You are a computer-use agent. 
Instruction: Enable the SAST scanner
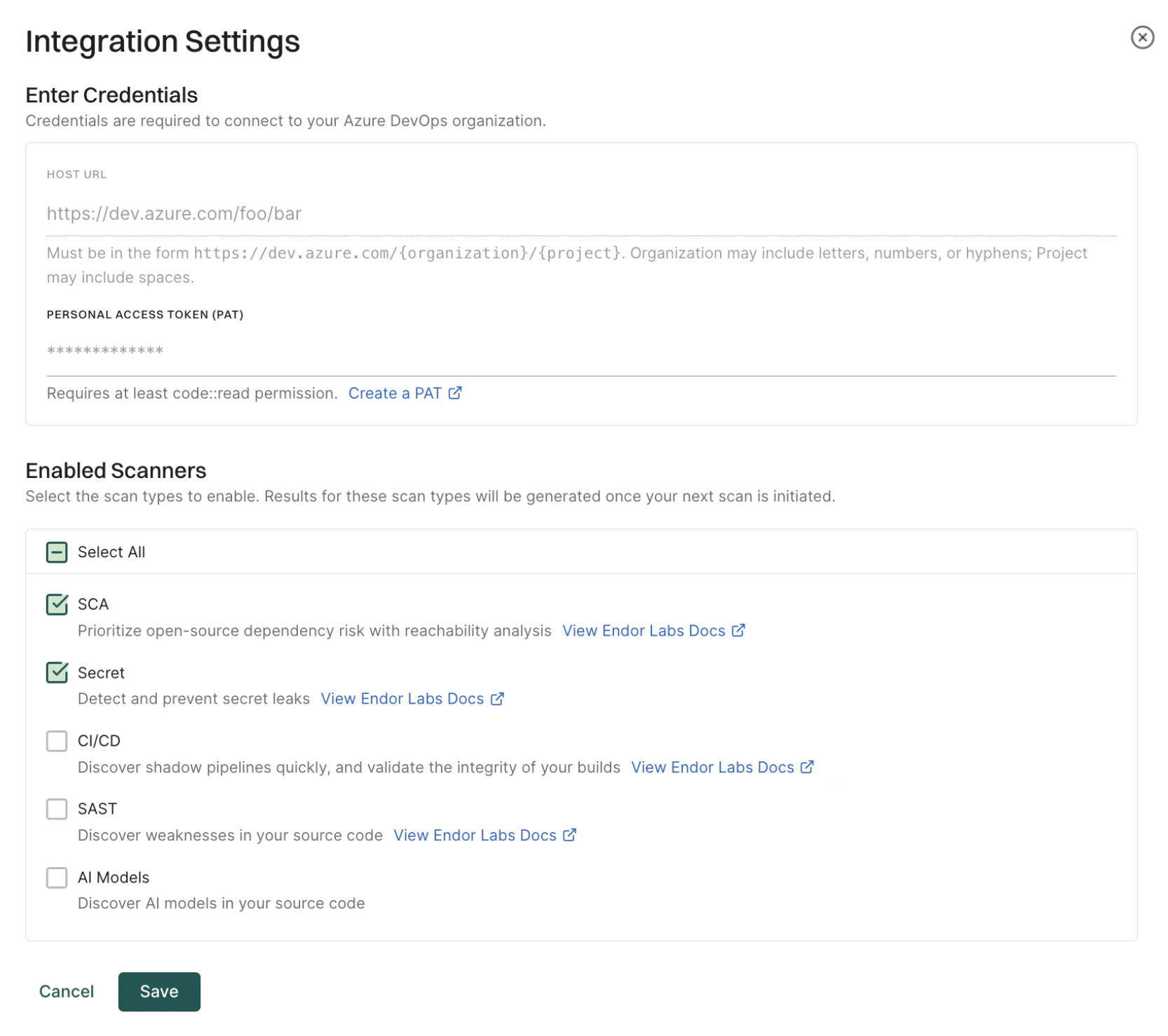coord(57,809)
